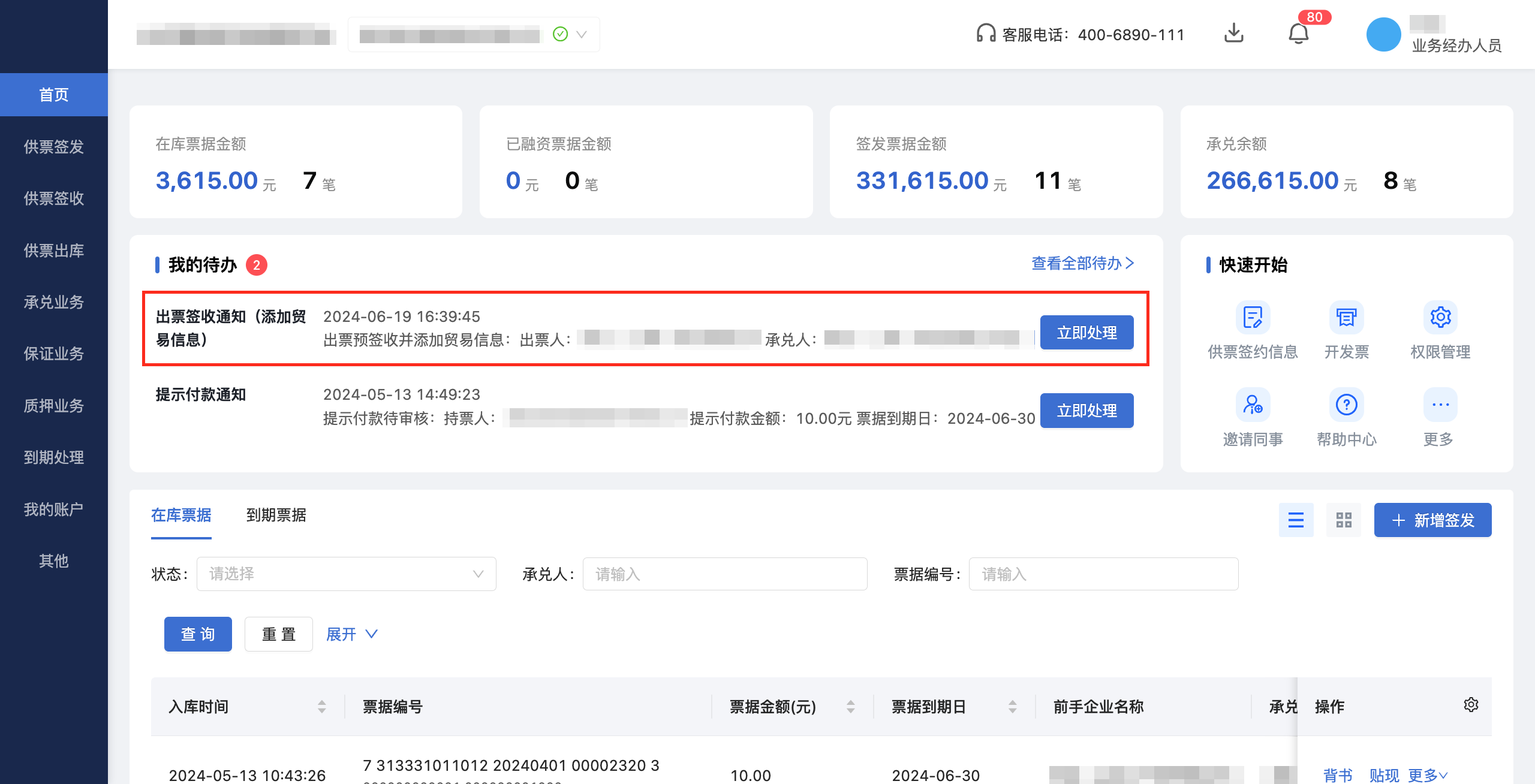The height and width of the screenshot is (784, 1535).
Task: Open the table column settings gear
Action: click(1470, 705)
